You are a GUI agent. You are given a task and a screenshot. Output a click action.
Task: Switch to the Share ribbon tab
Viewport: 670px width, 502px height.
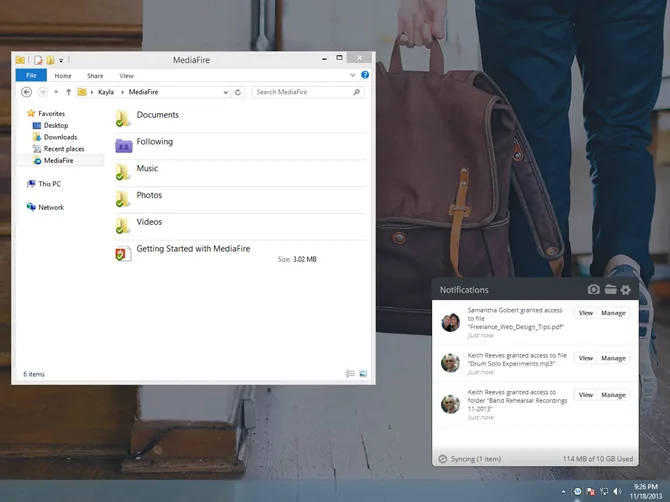tap(95, 75)
